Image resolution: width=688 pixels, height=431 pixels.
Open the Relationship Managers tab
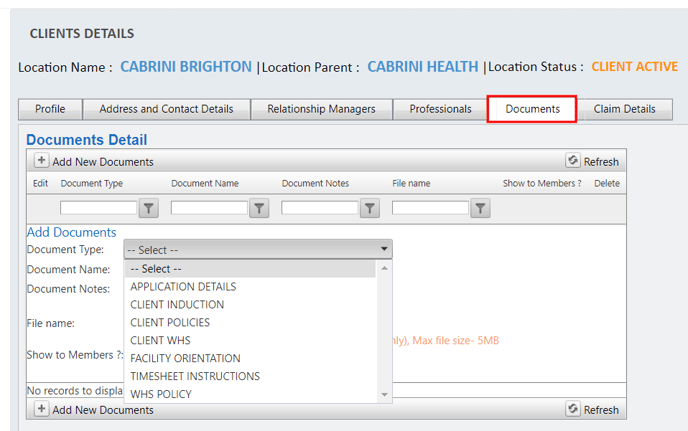pos(321,109)
